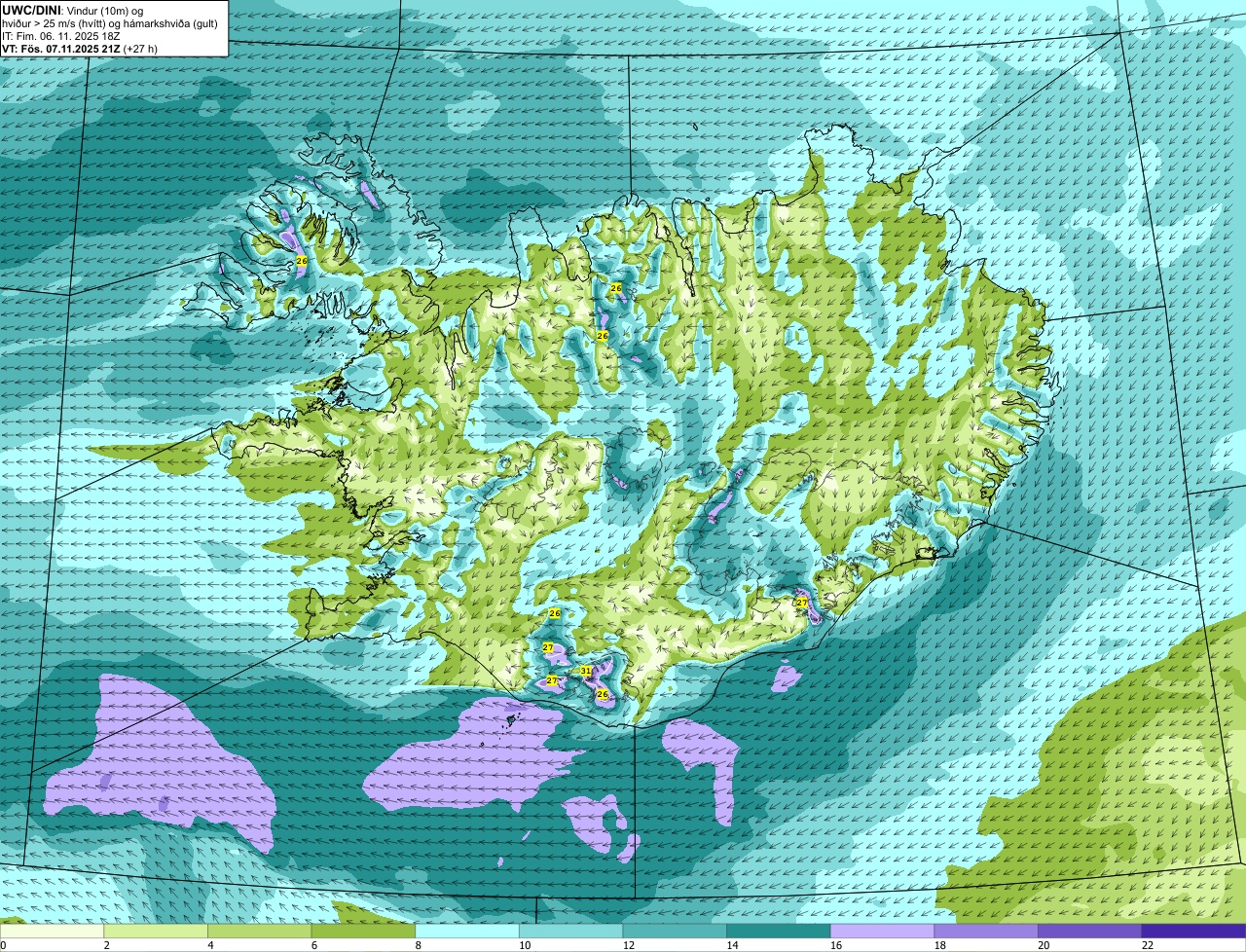Select the purple 18–20 m/s legend swatch
Image resolution: width=1246 pixels, height=952 pixels.
click(986, 931)
